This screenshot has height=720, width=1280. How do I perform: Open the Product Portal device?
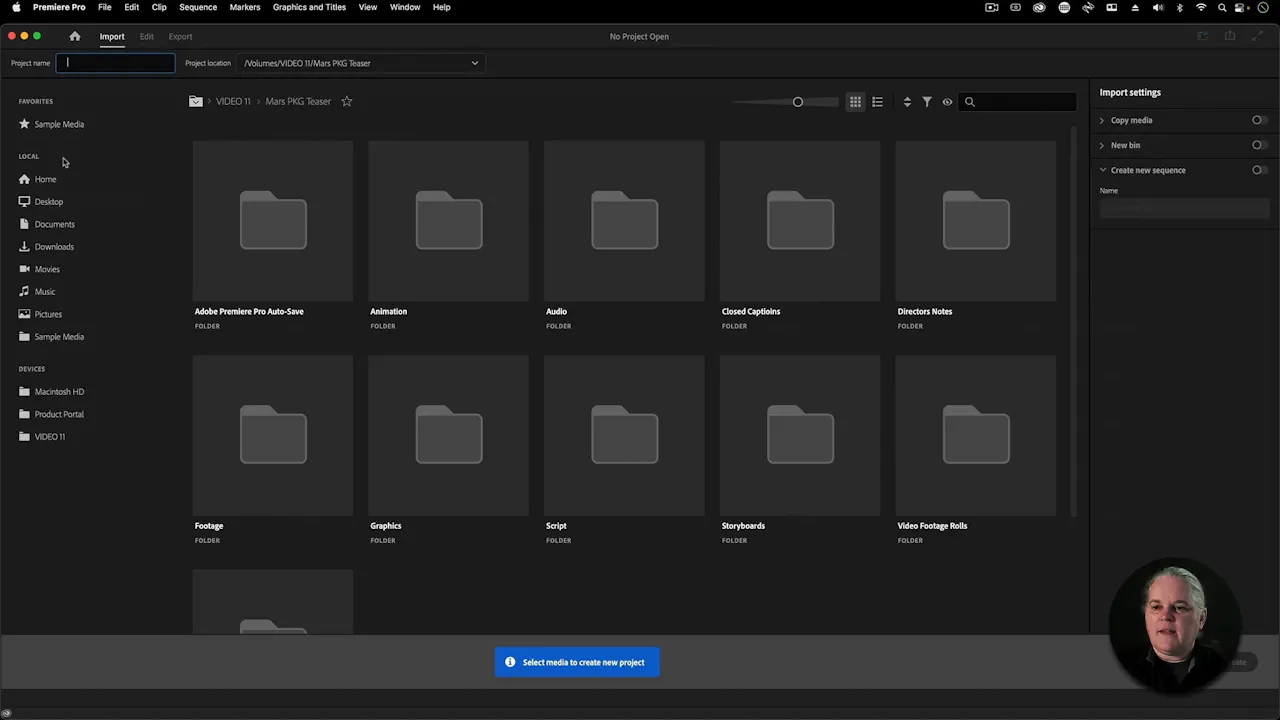click(x=59, y=414)
